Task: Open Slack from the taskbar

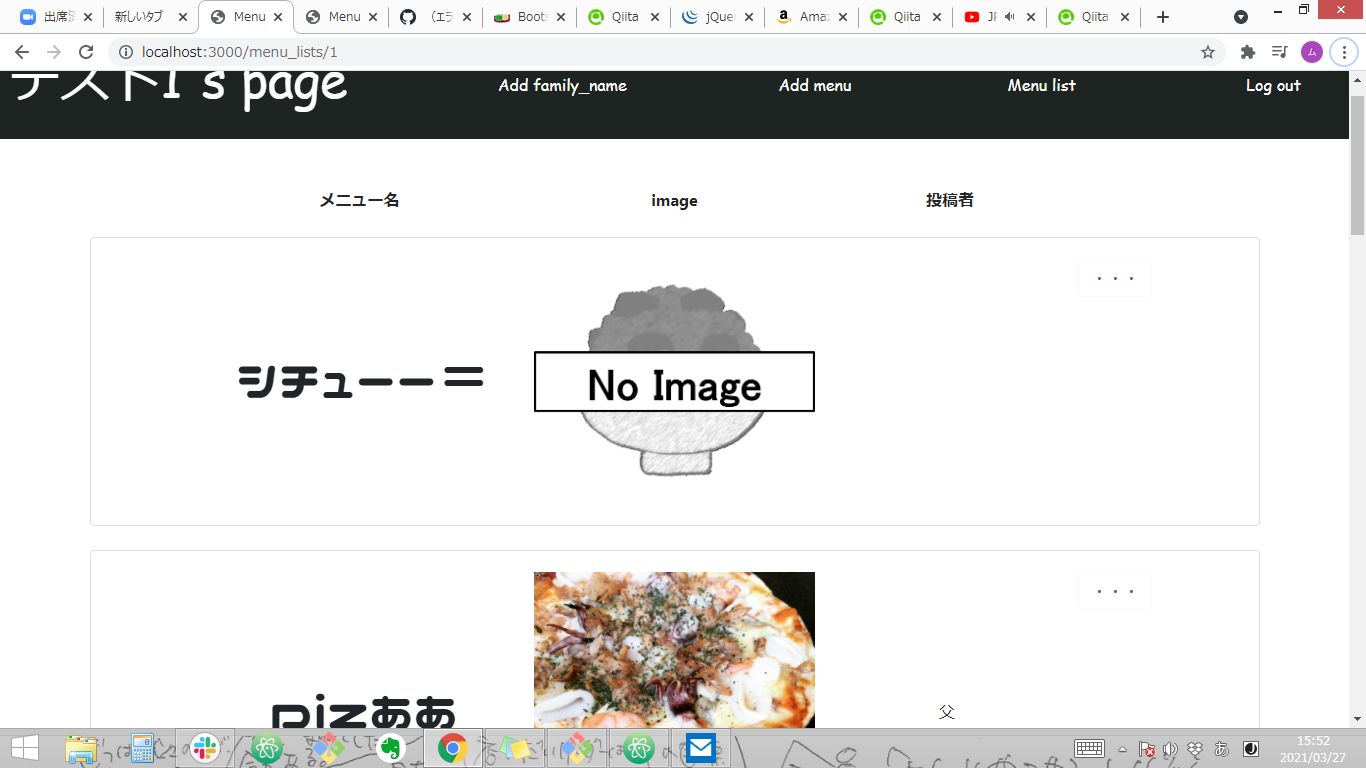Action: [x=203, y=747]
